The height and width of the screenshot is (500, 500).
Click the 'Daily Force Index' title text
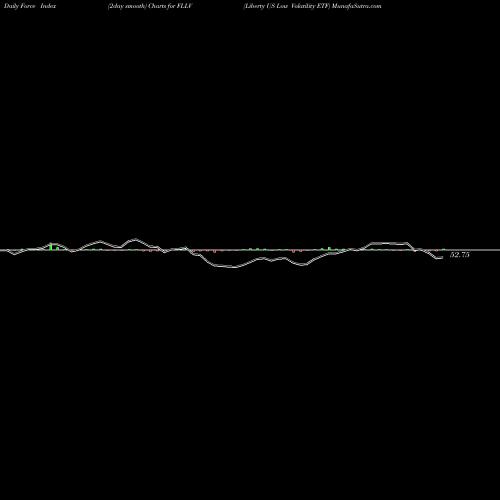pos(30,6)
